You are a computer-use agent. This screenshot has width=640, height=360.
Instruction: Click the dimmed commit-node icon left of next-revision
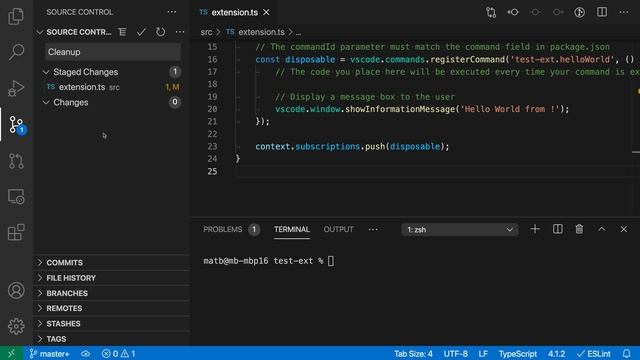(535, 12)
